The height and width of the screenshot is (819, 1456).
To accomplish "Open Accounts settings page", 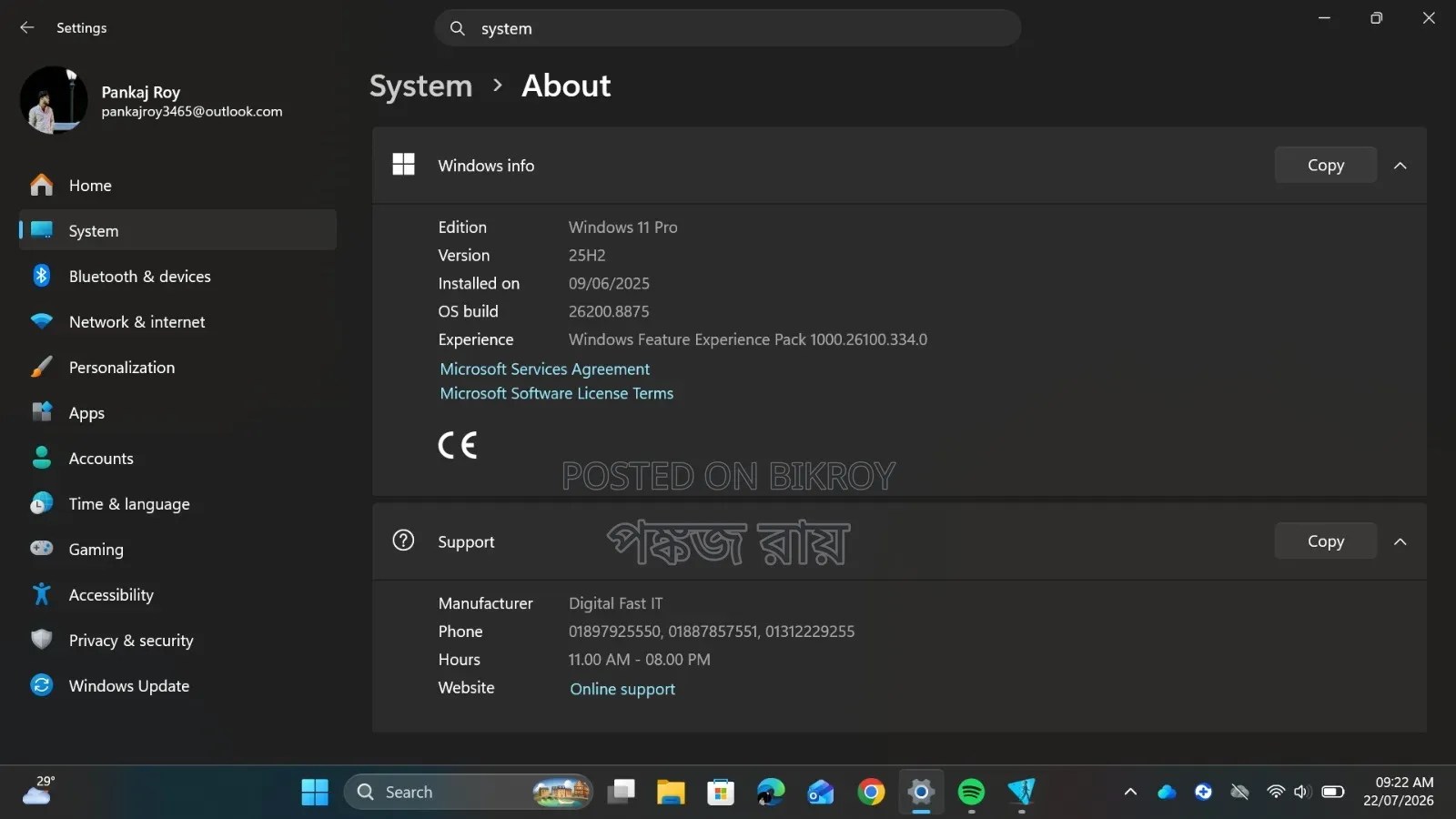I will [x=177, y=458].
